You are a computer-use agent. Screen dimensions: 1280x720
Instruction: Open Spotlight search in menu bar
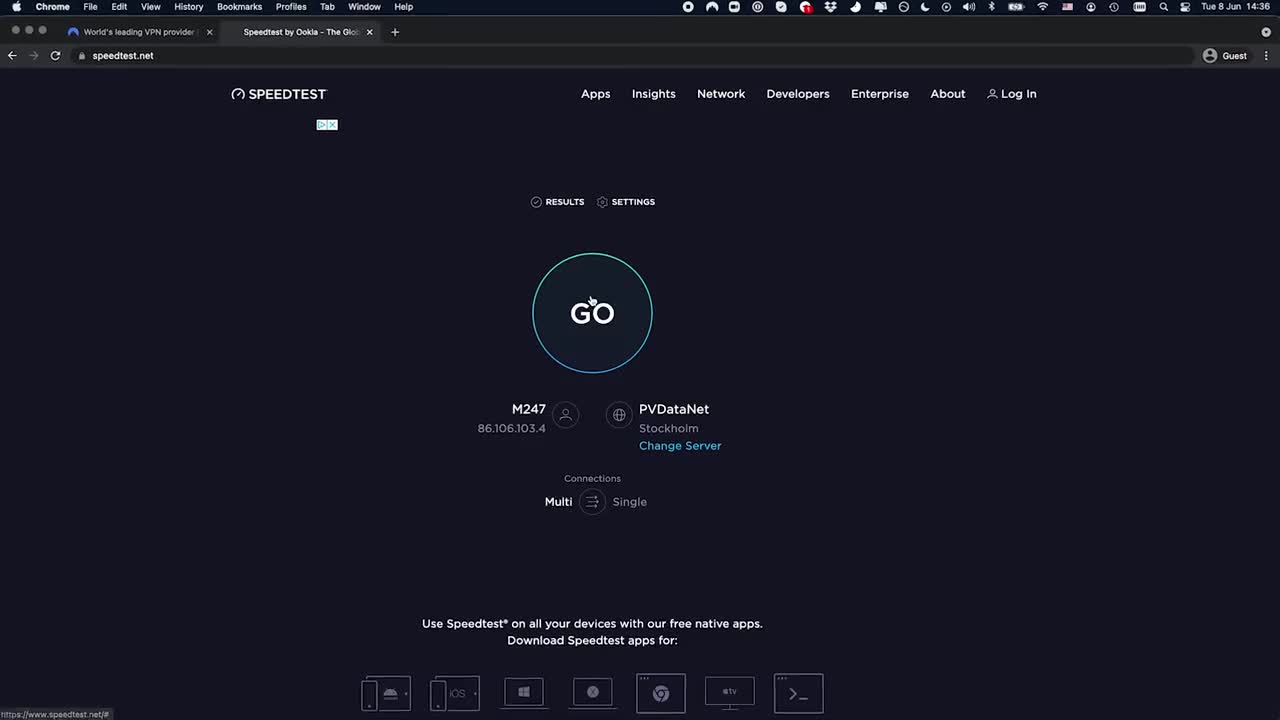(x=1163, y=7)
